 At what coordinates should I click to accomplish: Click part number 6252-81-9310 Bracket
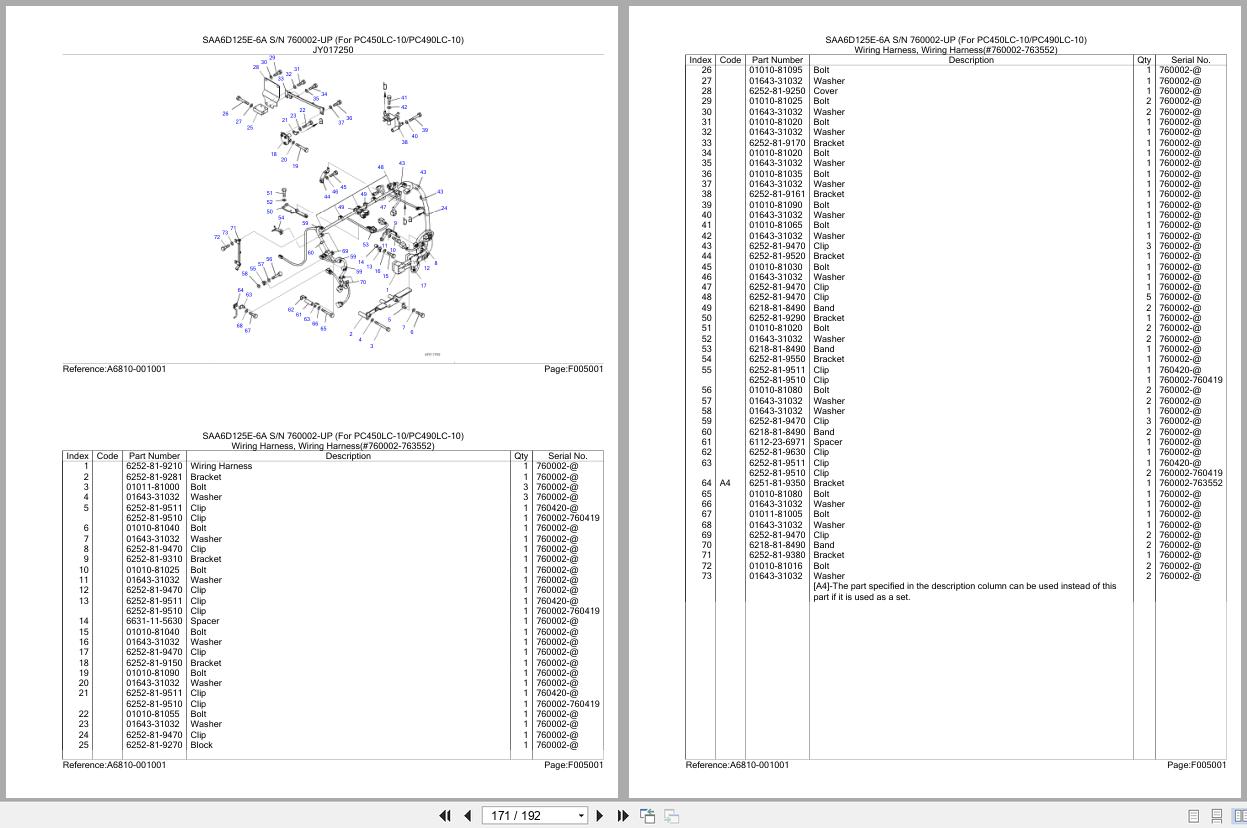point(154,559)
